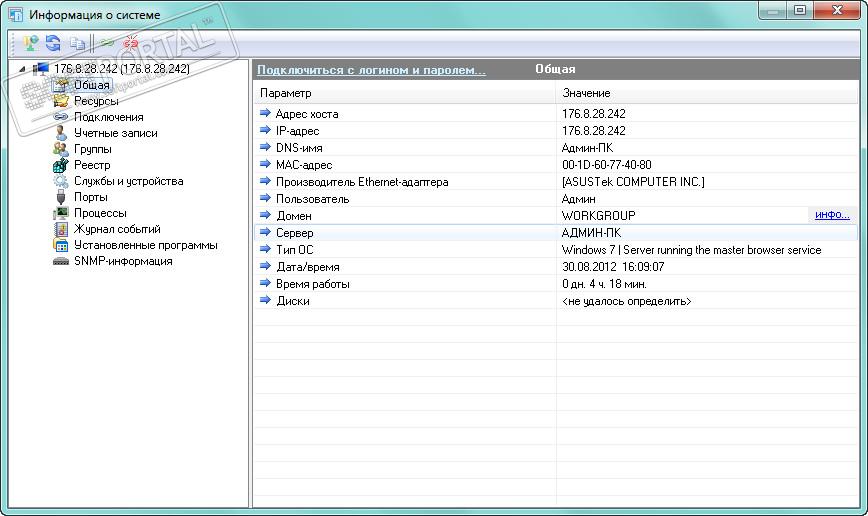Viewport: 868px width, 516px height.
Task: Select the computer icon of host 176.8.28.242
Action: [x=41, y=69]
